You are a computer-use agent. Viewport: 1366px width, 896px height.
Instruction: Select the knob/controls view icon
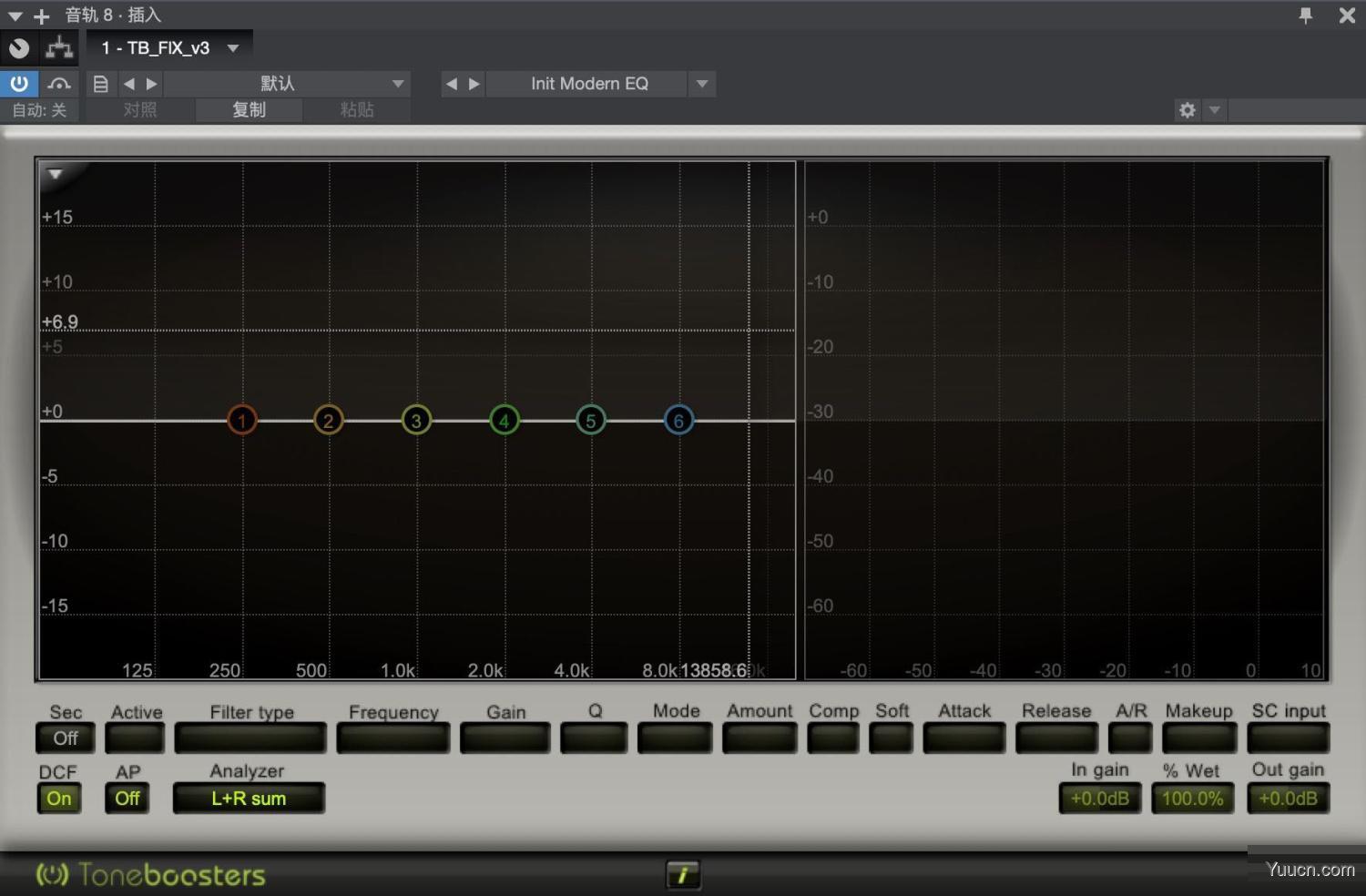click(x=18, y=47)
